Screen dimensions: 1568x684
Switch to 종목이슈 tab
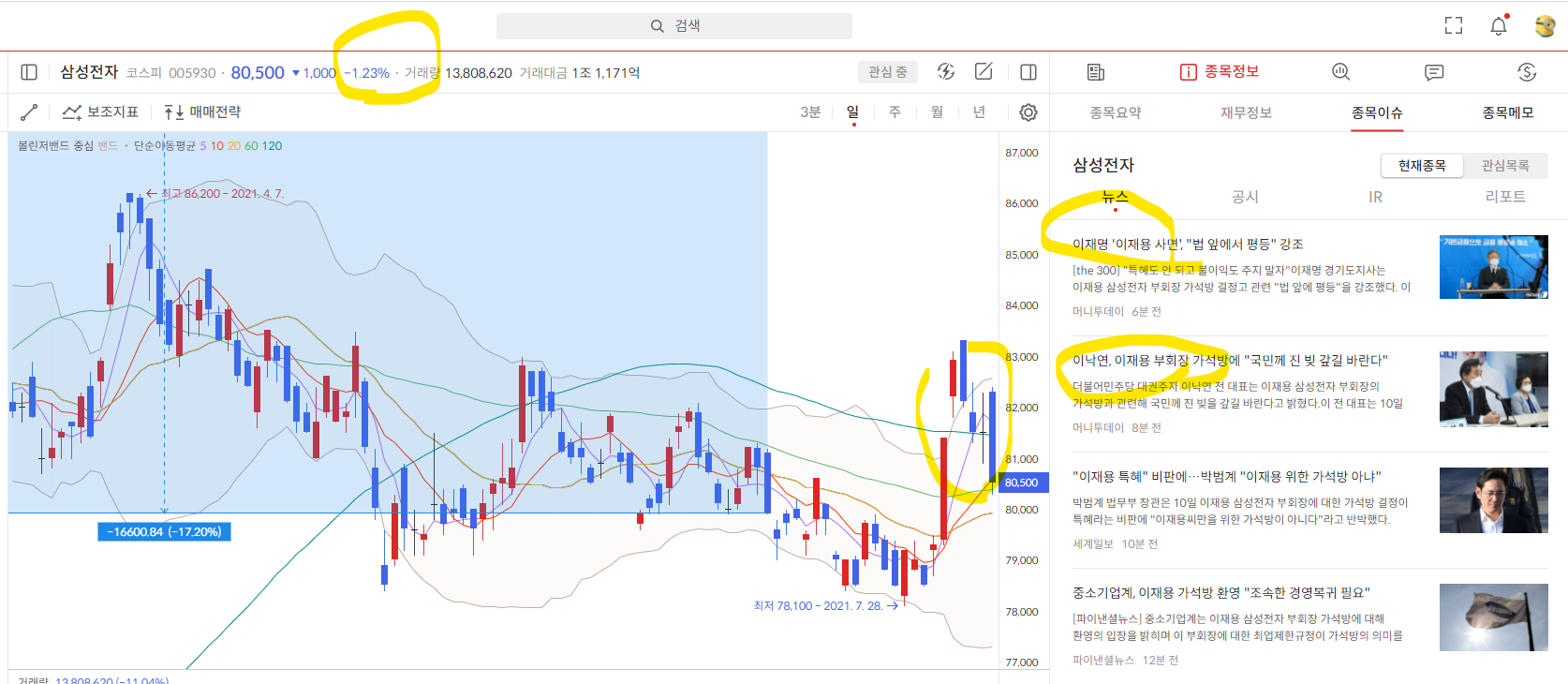pos(1377,112)
